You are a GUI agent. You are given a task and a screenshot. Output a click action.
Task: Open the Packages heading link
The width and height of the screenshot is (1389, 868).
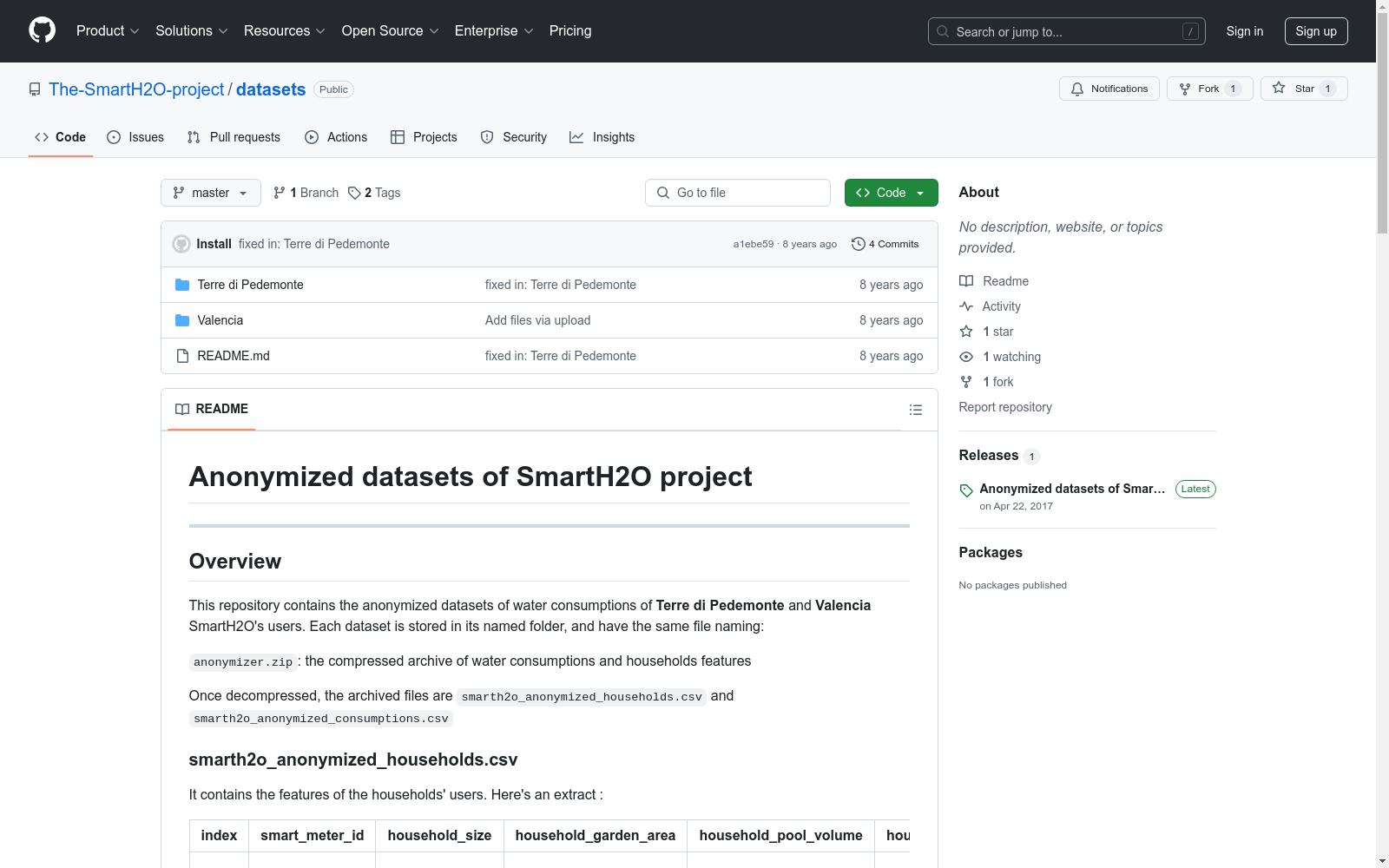point(991,553)
